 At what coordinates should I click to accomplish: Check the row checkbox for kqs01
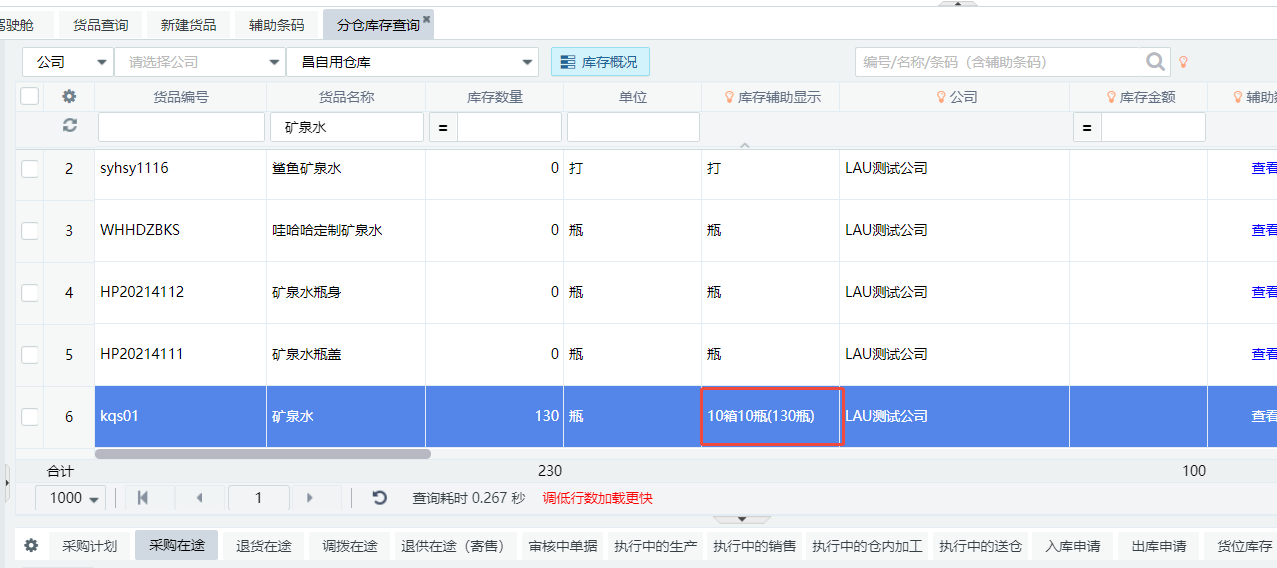coord(30,416)
